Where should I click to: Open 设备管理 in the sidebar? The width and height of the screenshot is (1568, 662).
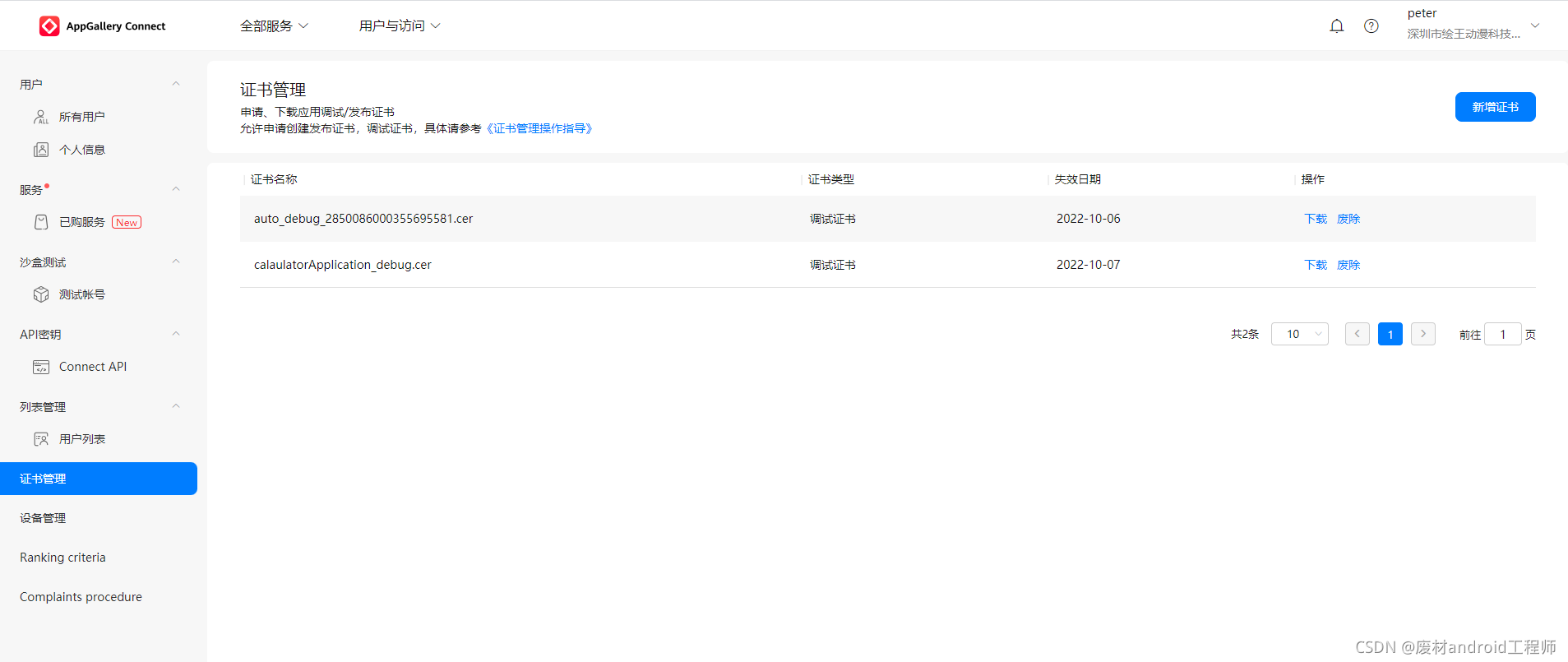(43, 518)
